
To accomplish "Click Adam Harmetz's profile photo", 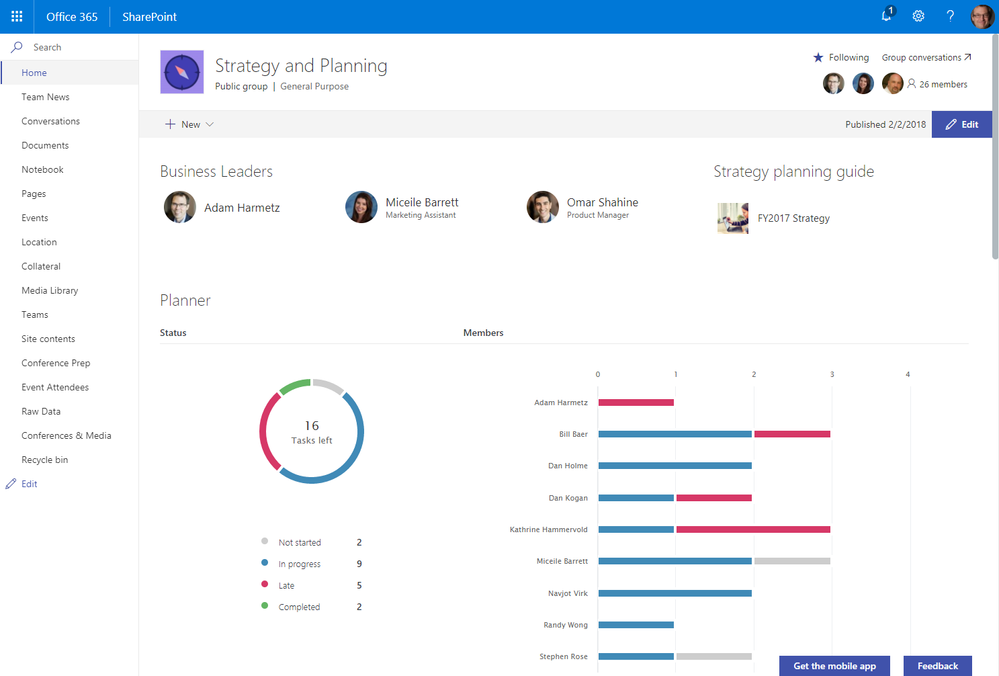I will click(180, 207).
